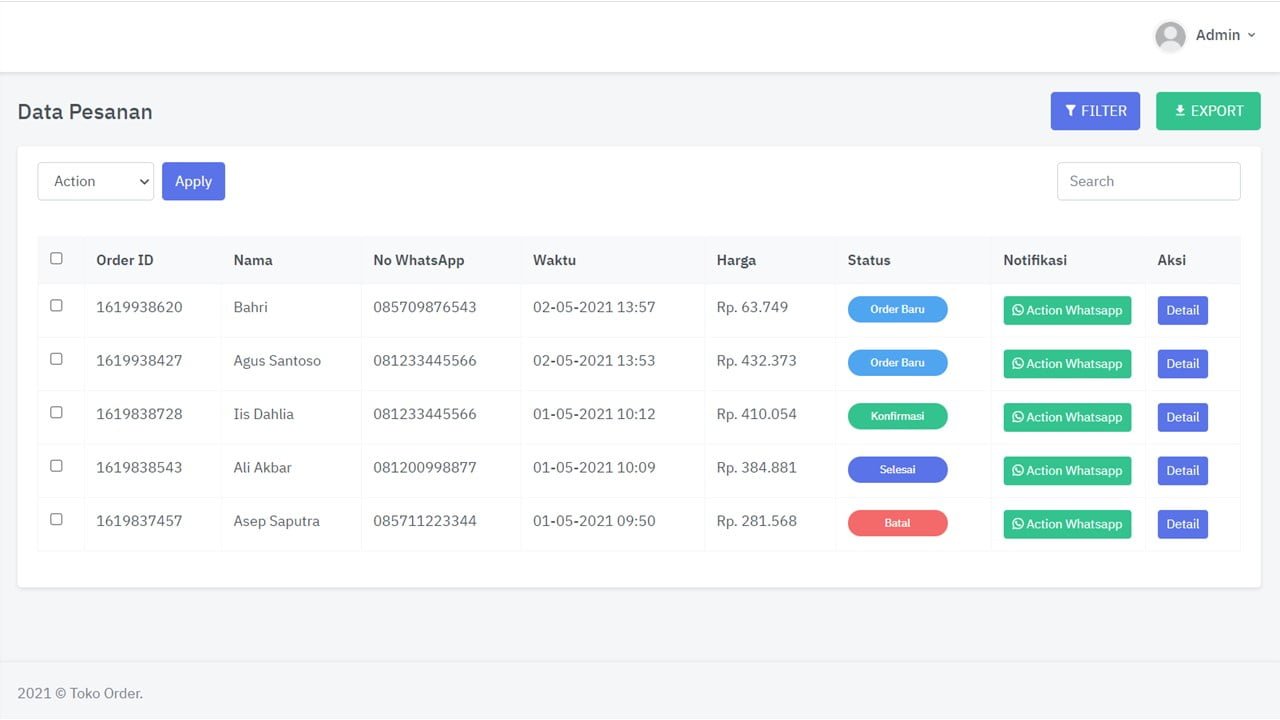Open the Action bulk dropdown
1280x720 pixels.
pyautogui.click(x=96, y=181)
